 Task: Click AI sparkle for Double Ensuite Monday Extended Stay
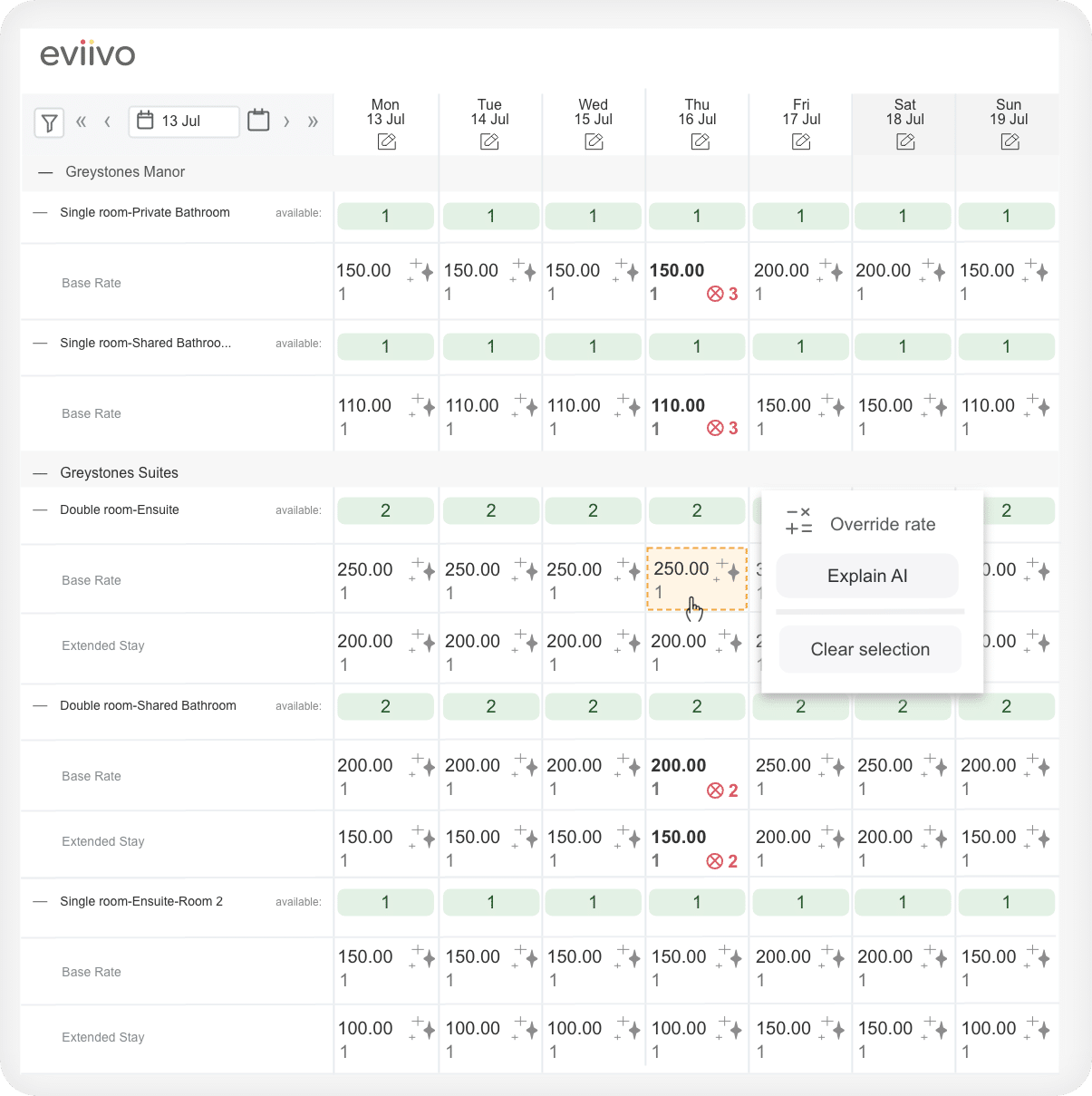coord(422,641)
